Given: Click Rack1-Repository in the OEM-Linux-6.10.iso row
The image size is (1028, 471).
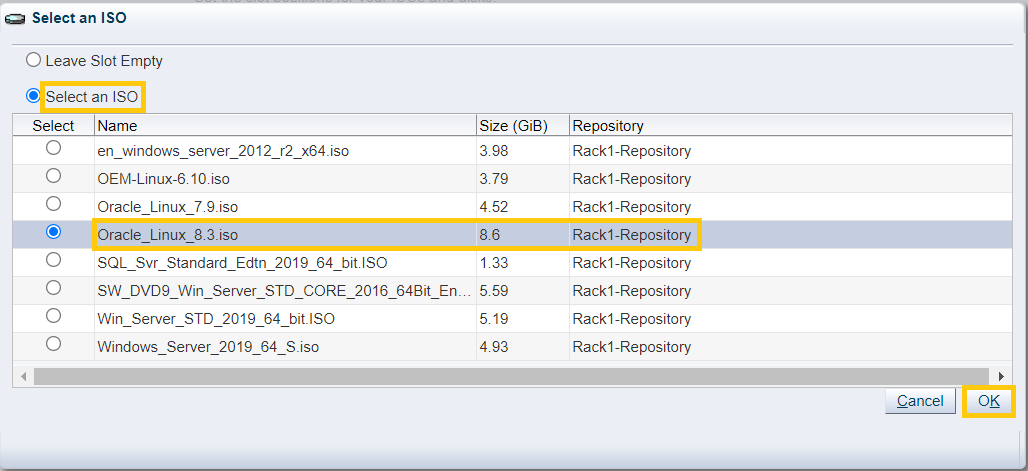Looking at the screenshot, I should tap(631, 179).
